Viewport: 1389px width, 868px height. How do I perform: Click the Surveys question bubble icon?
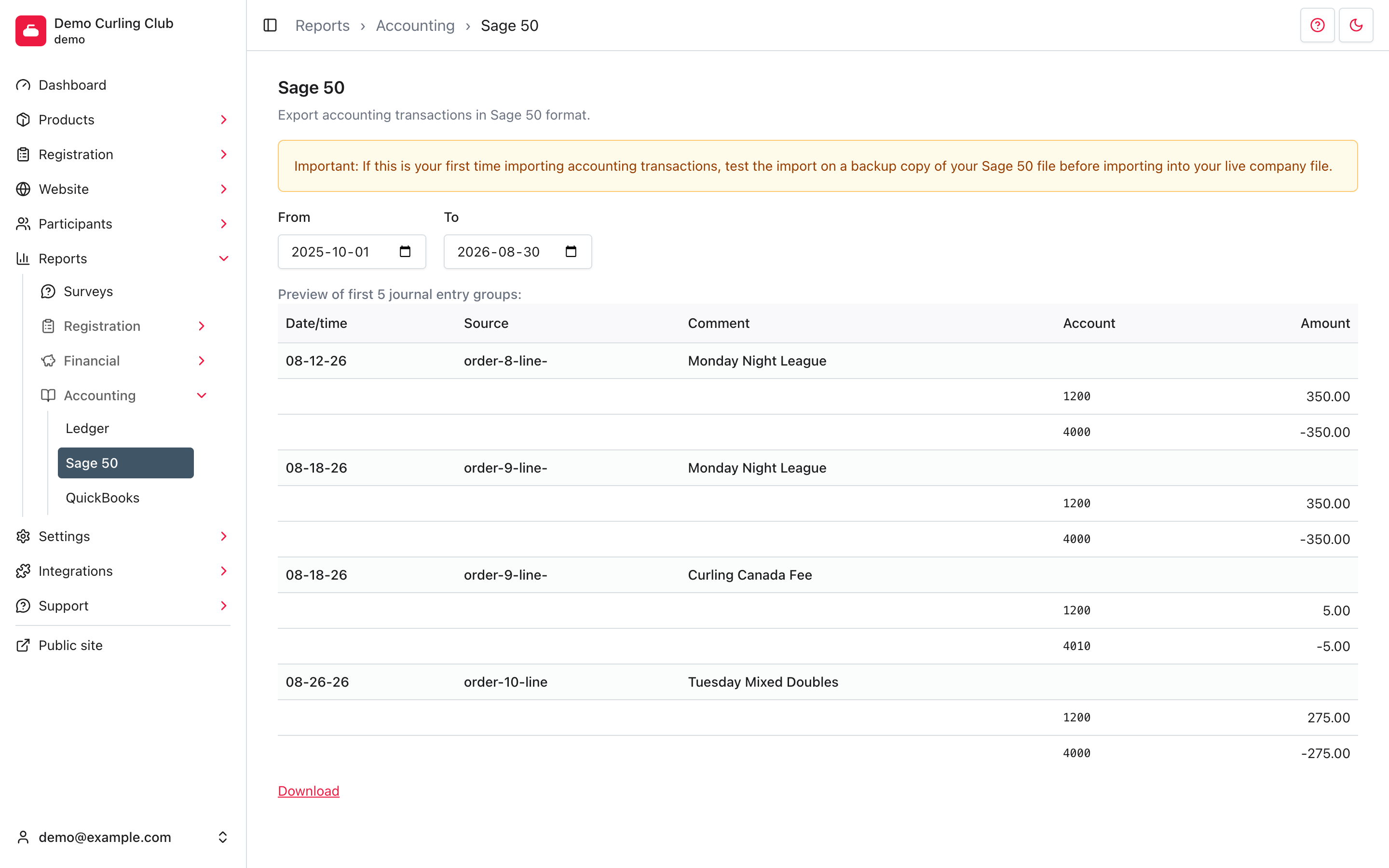tap(48, 292)
